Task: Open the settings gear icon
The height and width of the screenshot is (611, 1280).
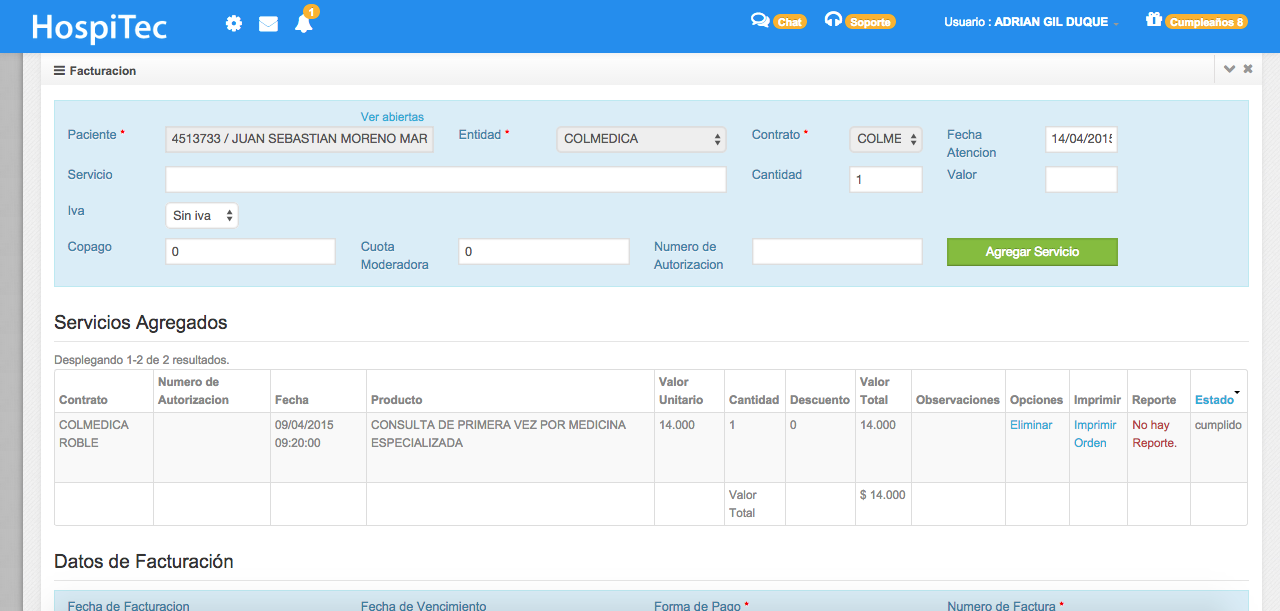Action: [x=233, y=23]
